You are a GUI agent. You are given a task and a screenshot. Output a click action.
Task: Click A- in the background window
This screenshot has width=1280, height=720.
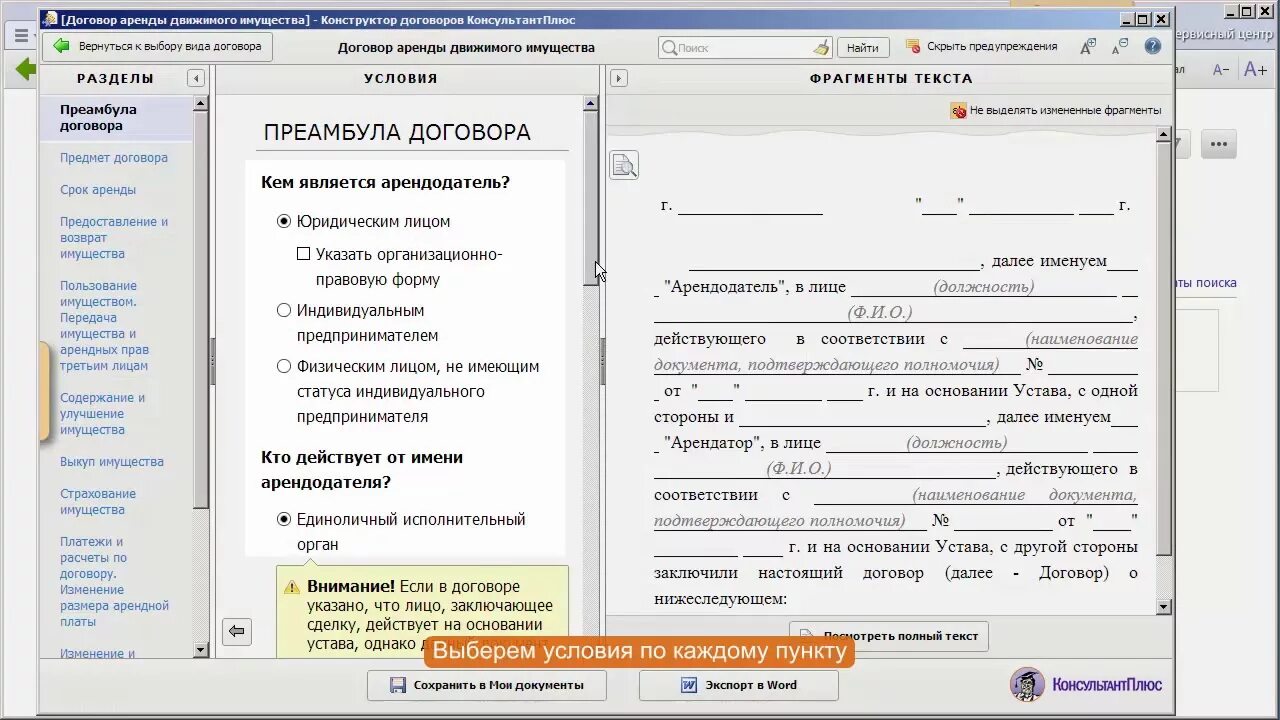point(1221,69)
